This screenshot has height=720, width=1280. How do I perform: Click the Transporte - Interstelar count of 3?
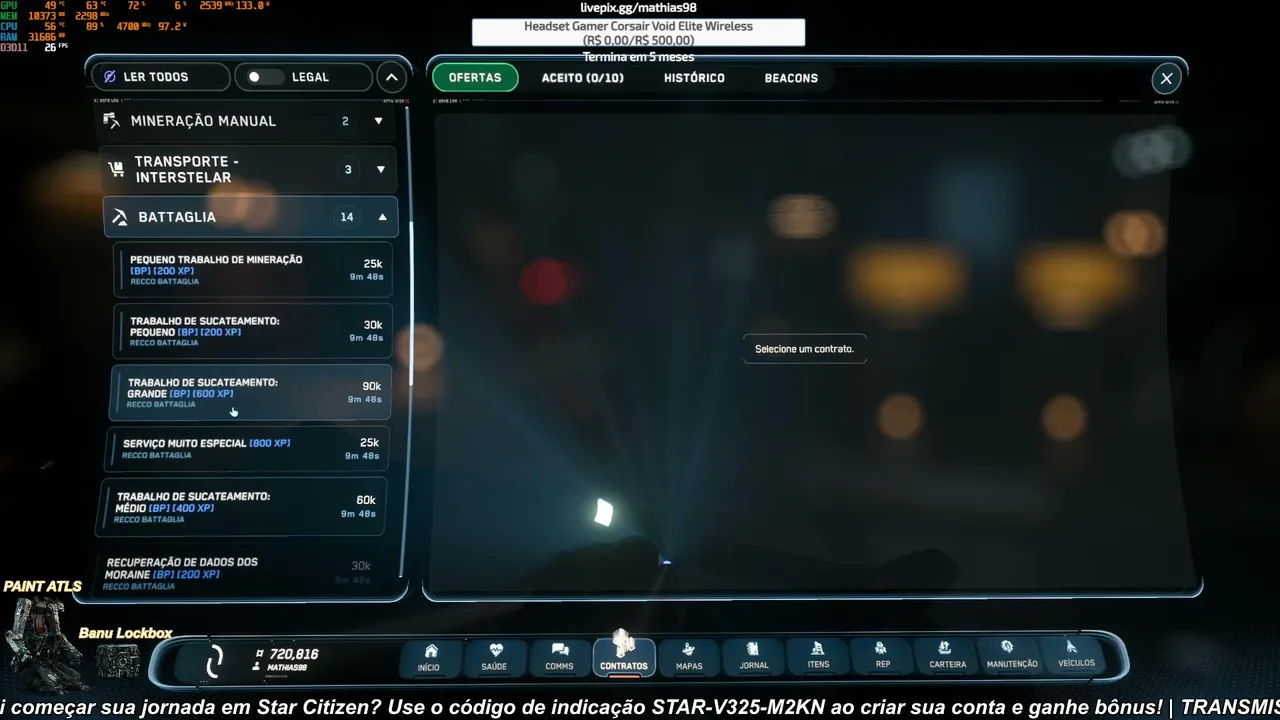(348, 170)
